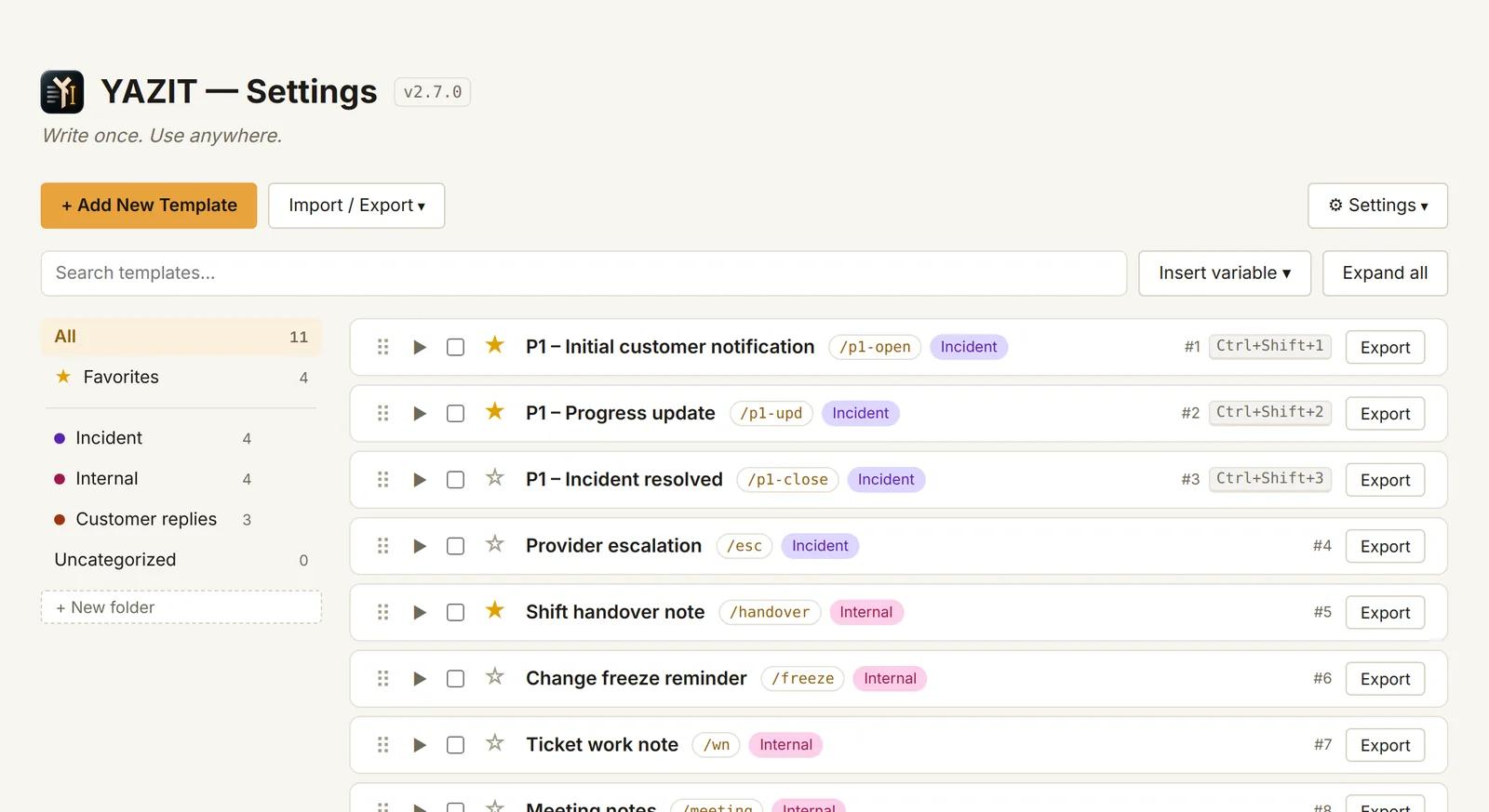Export the Shift handover note template
This screenshot has width=1489, height=812.
[1385, 613]
